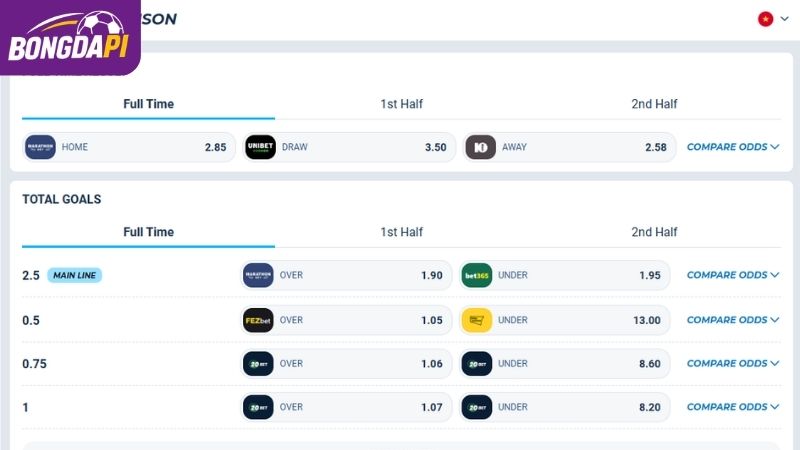Click the 10bet icon beside AWAY odds
Image resolution: width=800 pixels, height=450 pixels.
[481, 147]
